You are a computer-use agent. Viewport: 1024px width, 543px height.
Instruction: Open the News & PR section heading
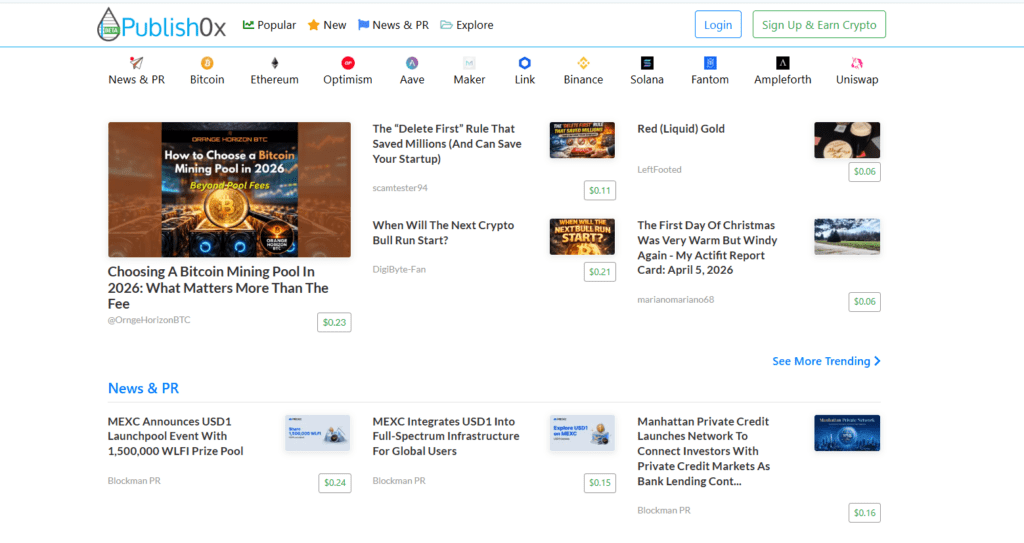143,388
